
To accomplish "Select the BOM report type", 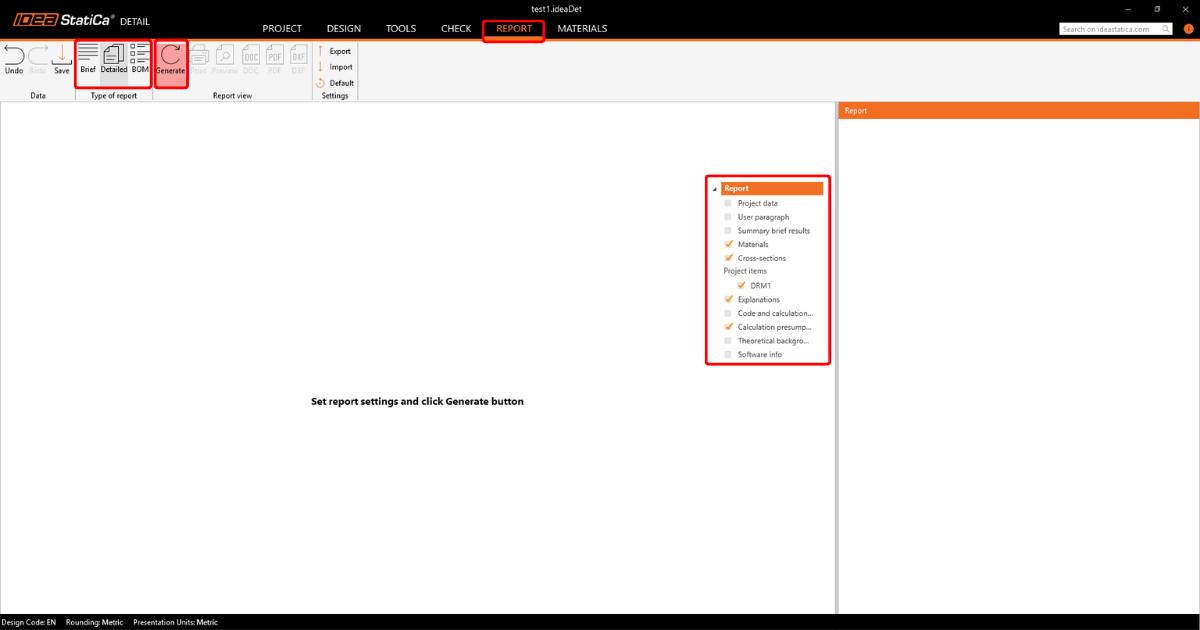I will (x=140, y=59).
